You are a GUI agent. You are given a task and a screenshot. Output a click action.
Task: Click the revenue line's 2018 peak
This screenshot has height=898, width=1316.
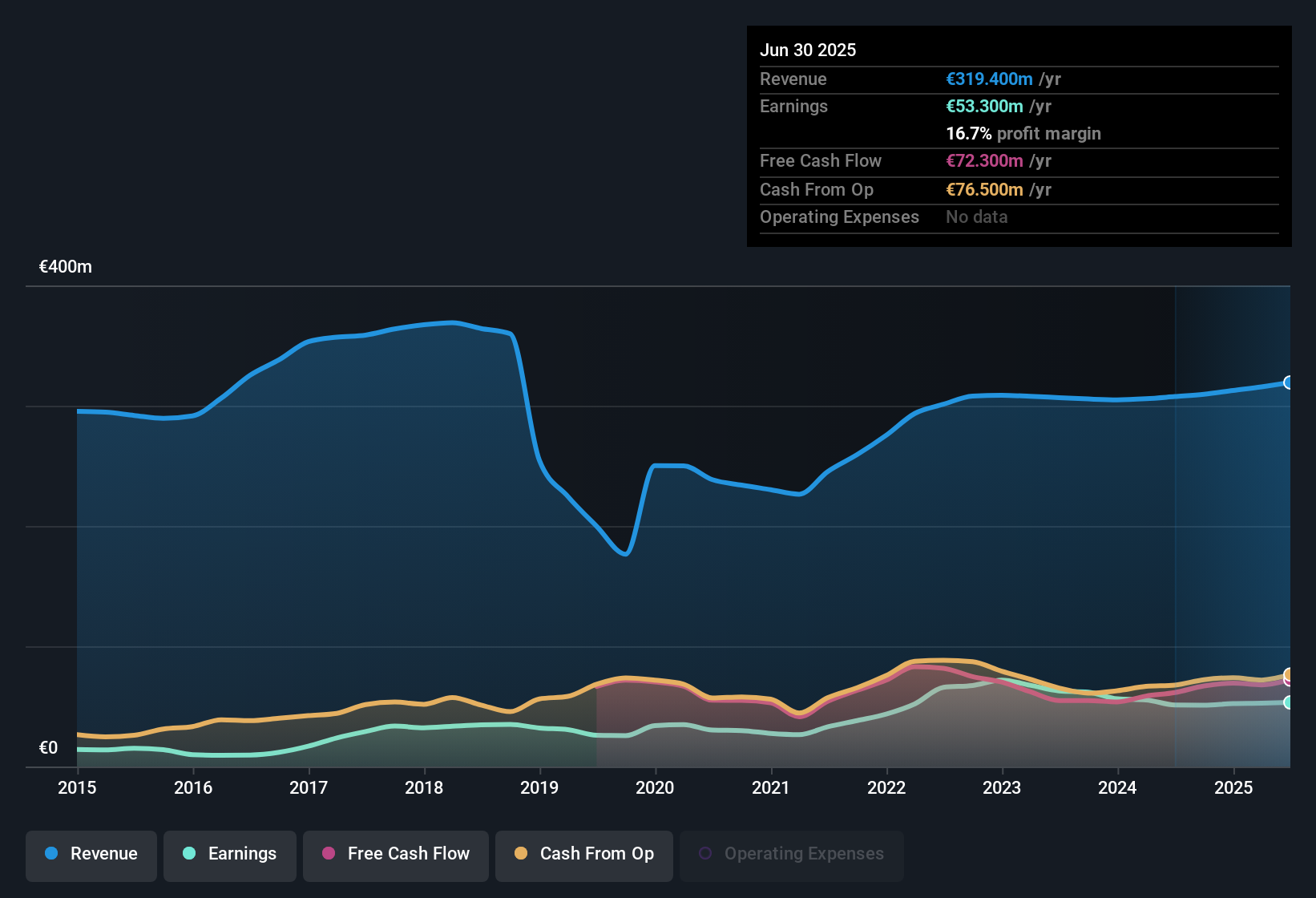[453, 322]
